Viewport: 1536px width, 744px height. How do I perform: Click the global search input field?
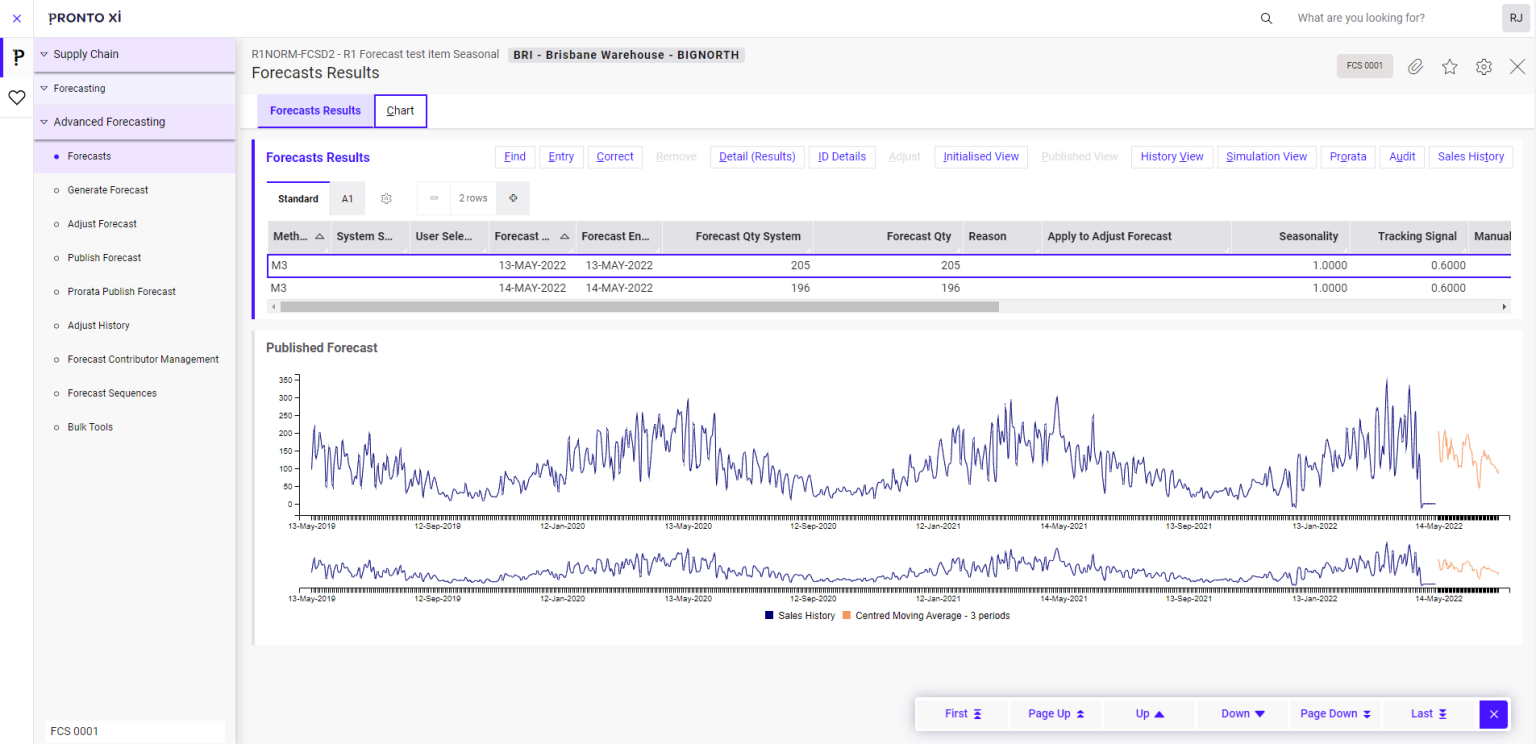[x=1388, y=18]
